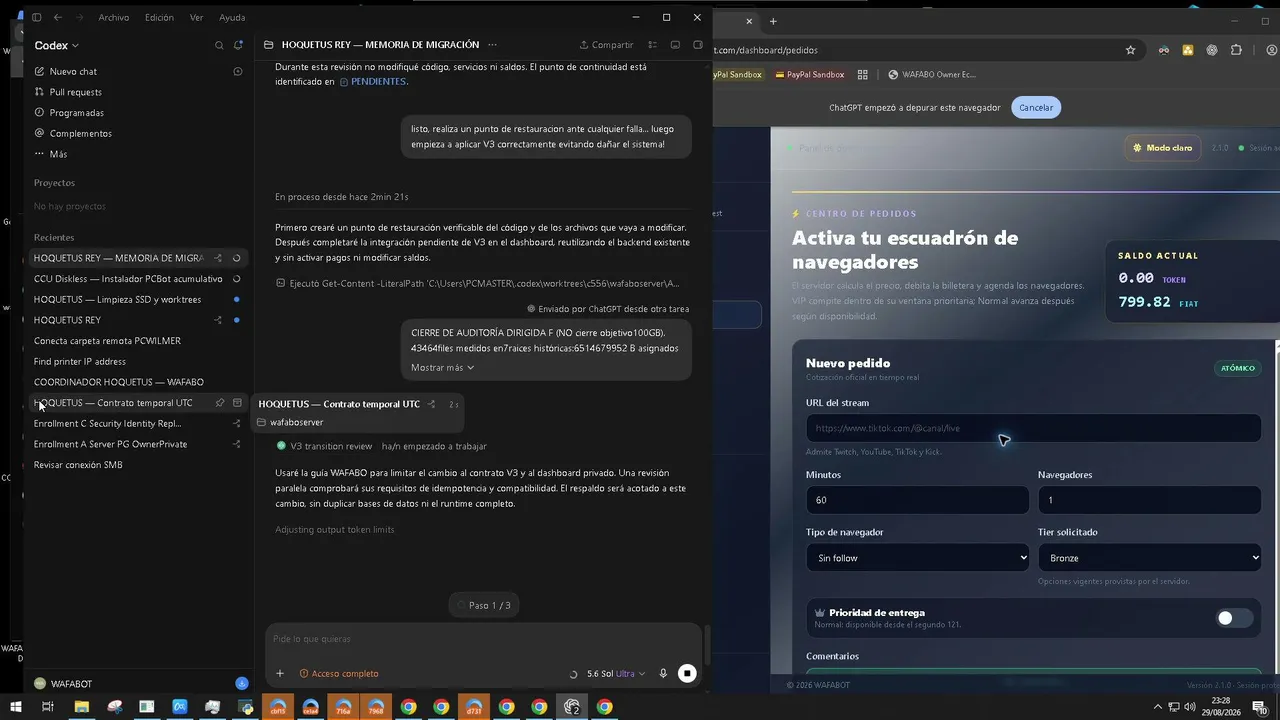Bookmark the page with Chrome's star icon
1280x720 pixels.
[1131, 50]
